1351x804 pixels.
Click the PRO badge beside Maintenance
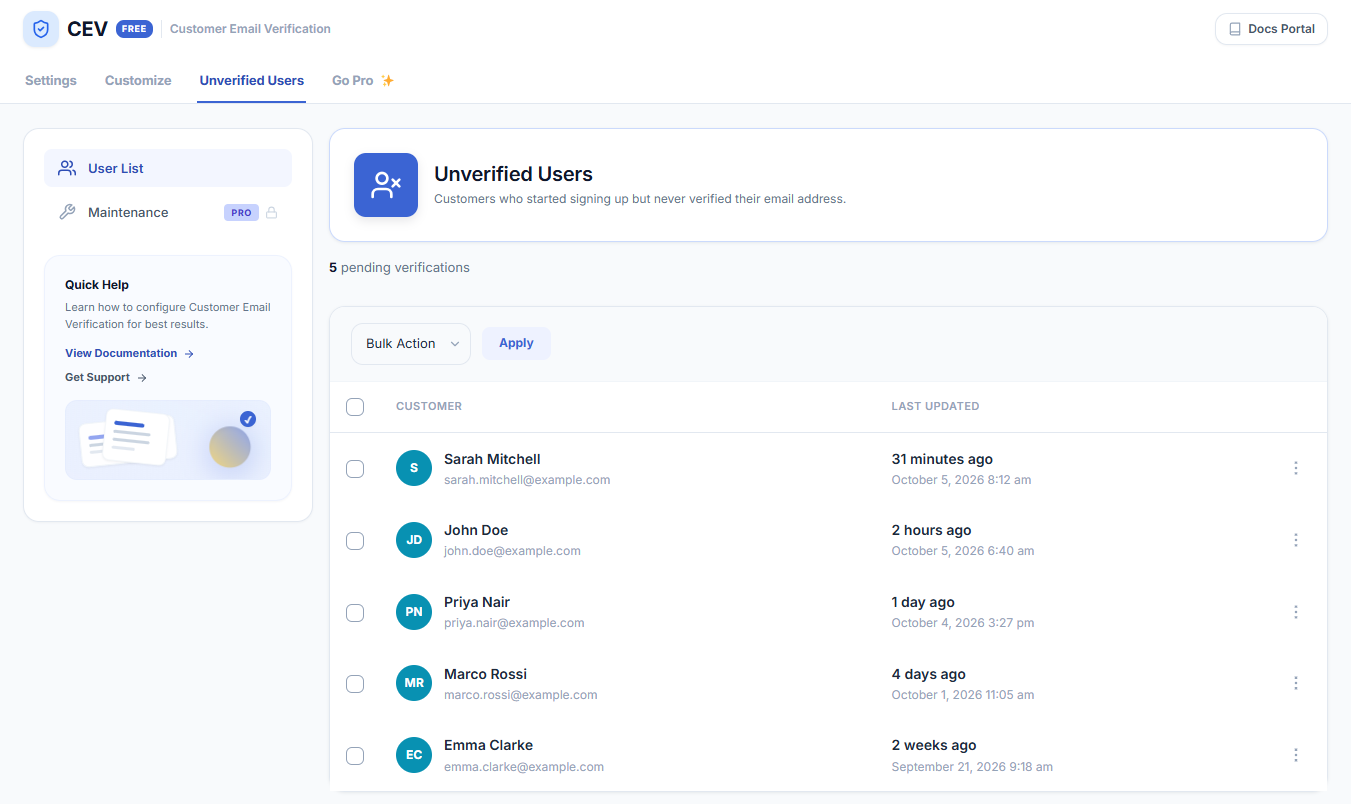coord(241,212)
